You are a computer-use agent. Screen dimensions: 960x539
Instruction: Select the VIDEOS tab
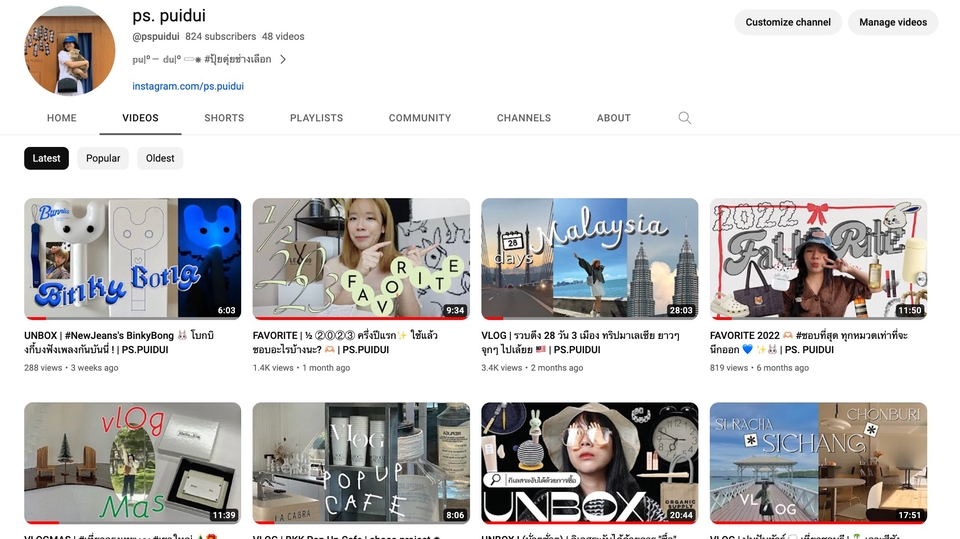pos(140,118)
